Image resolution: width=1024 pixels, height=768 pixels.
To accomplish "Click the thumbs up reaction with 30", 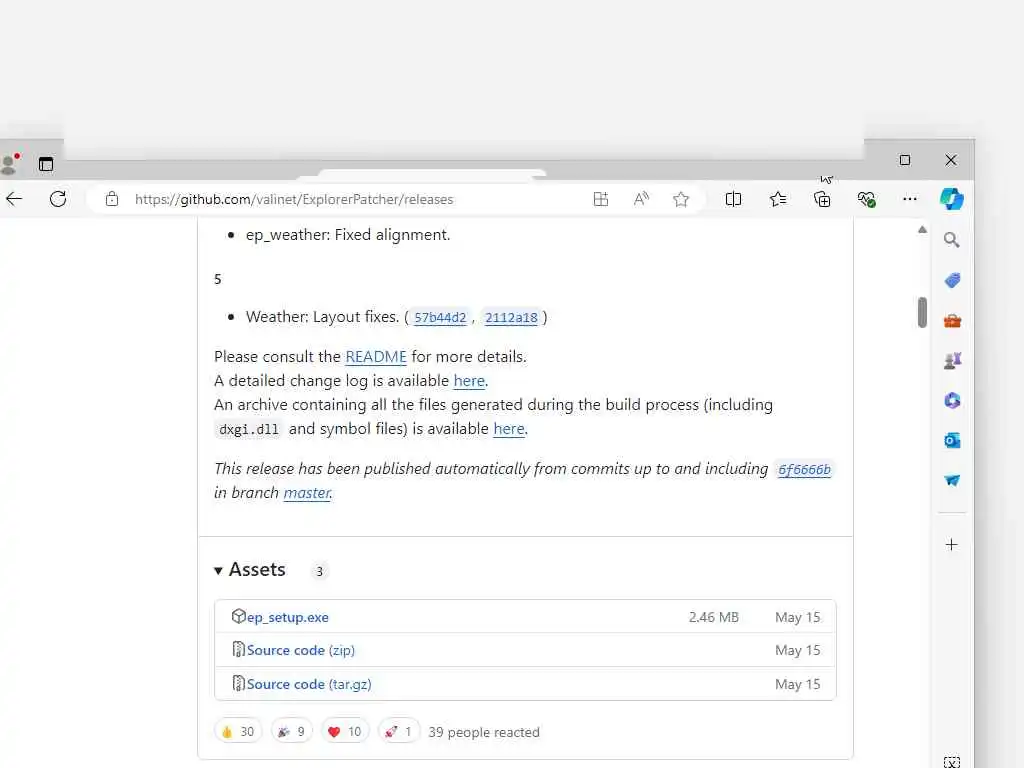I will pos(238,731).
